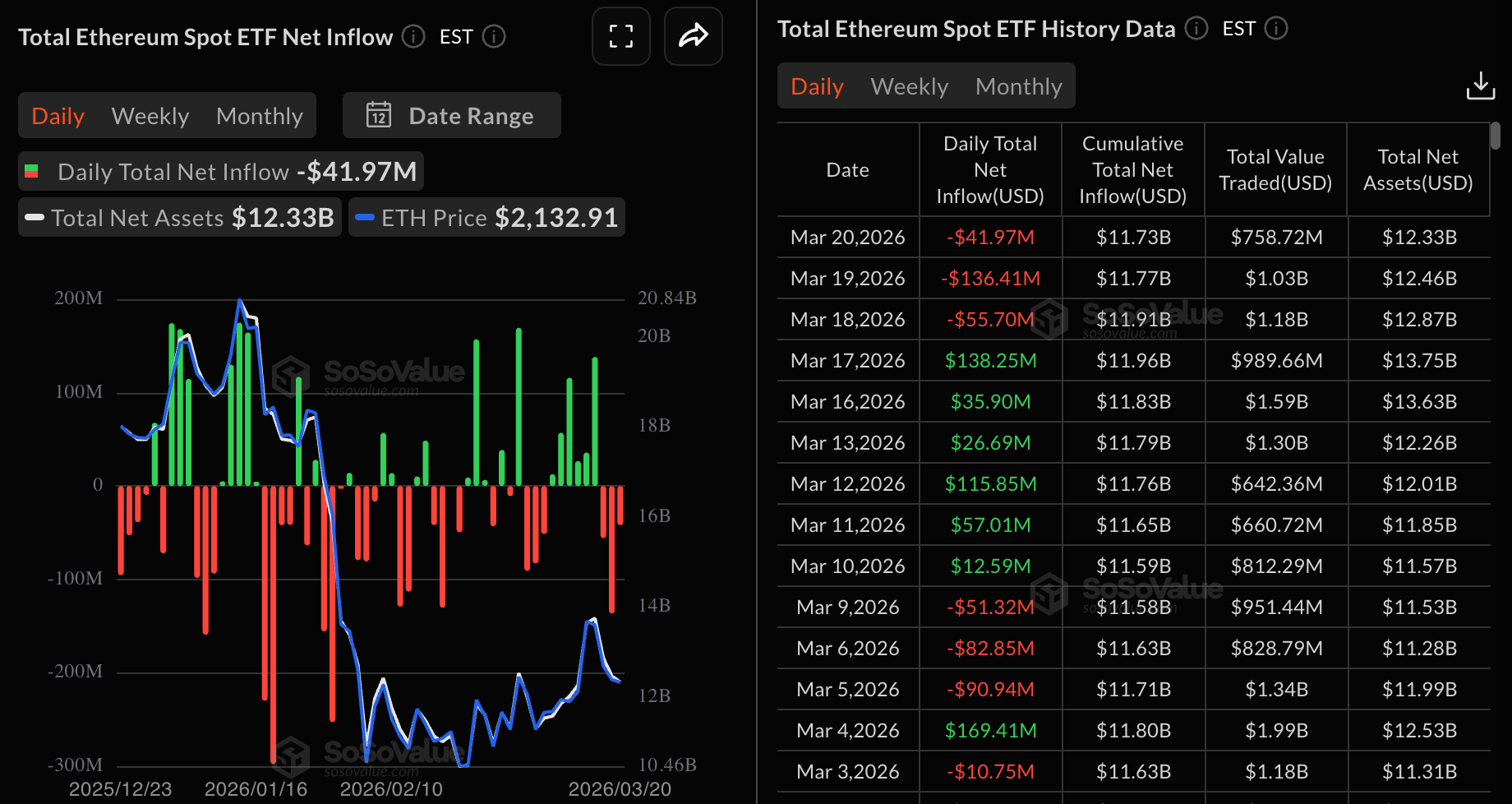Switch chart to Monthly view
Image resolution: width=1512 pixels, height=804 pixels.
coord(259,116)
